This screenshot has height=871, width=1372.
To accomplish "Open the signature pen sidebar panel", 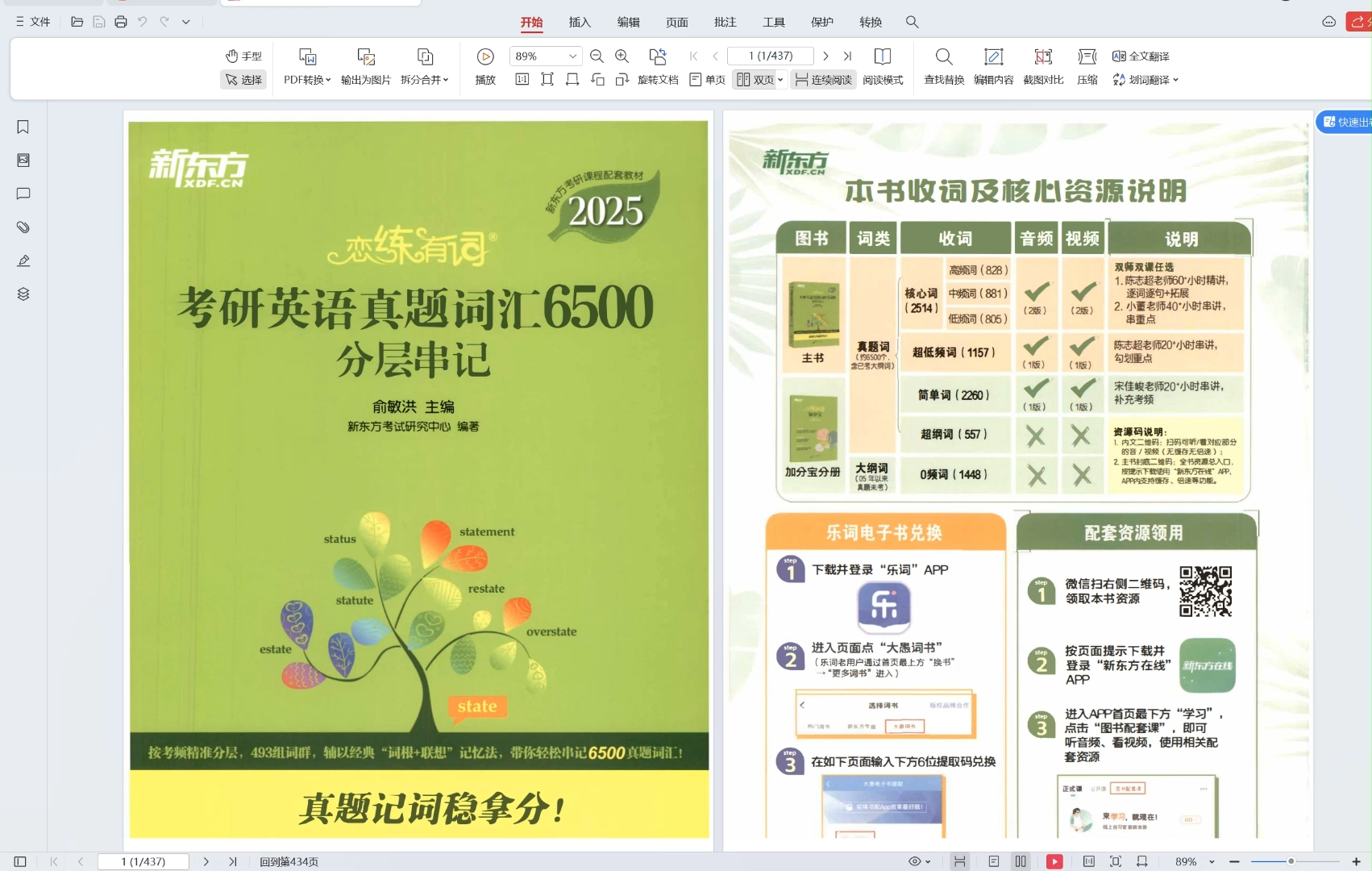I will point(23,260).
